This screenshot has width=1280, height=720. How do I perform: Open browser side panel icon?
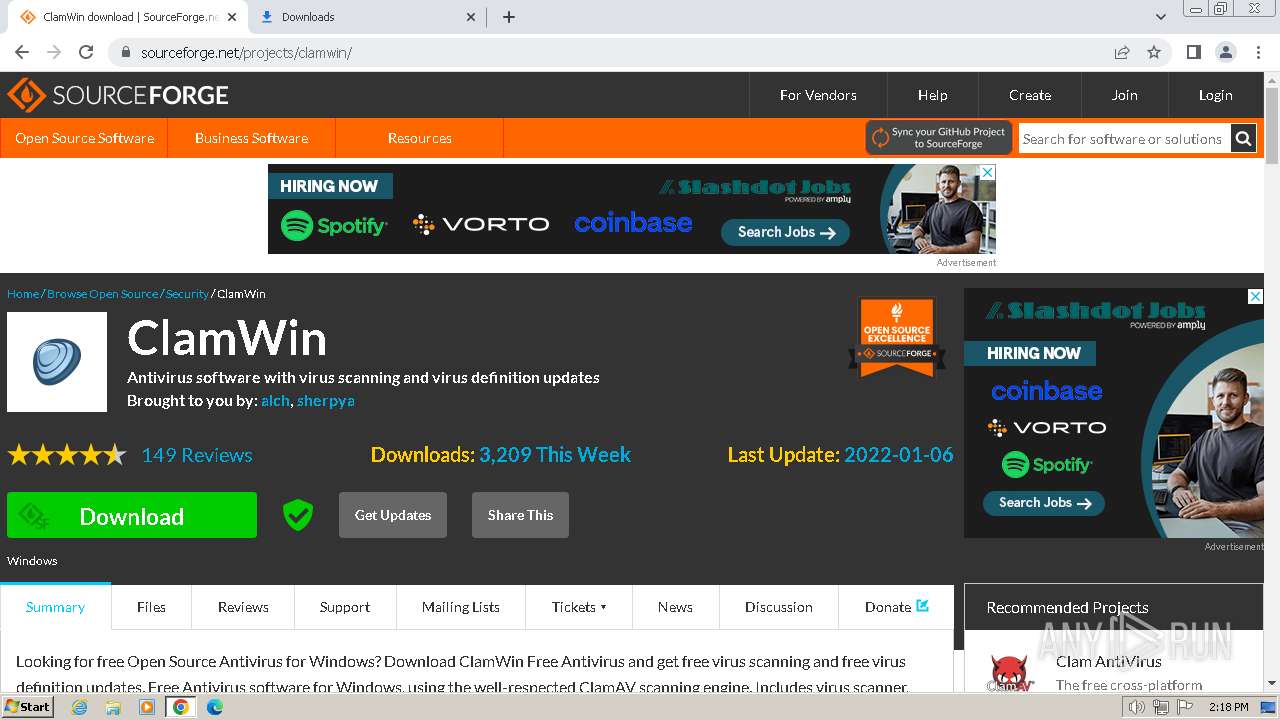click(x=1193, y=52)
